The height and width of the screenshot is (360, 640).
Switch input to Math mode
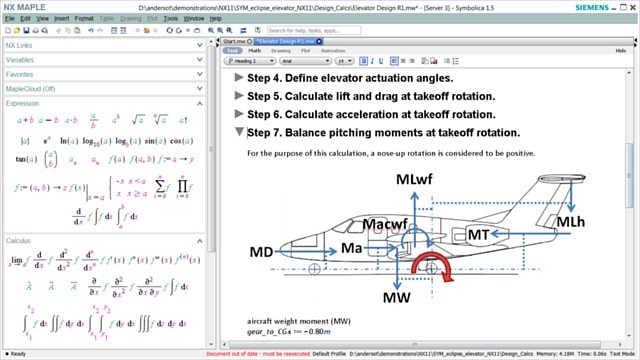tap(254, 51)
